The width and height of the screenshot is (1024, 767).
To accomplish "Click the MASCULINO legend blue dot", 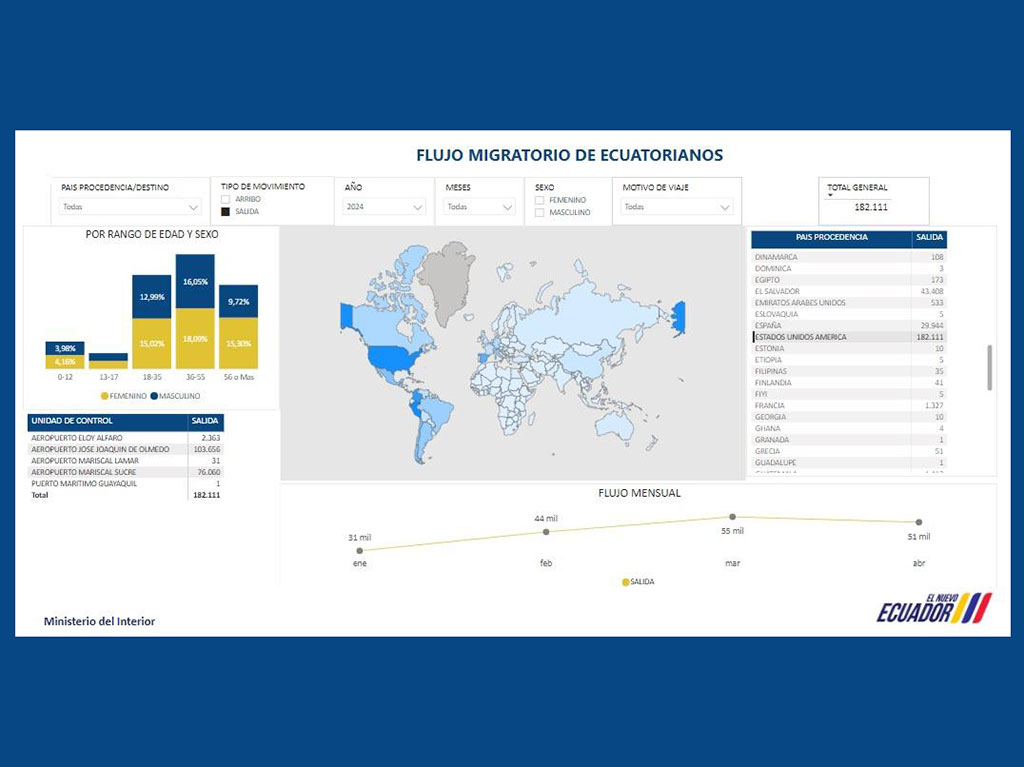I will [154, 396].
